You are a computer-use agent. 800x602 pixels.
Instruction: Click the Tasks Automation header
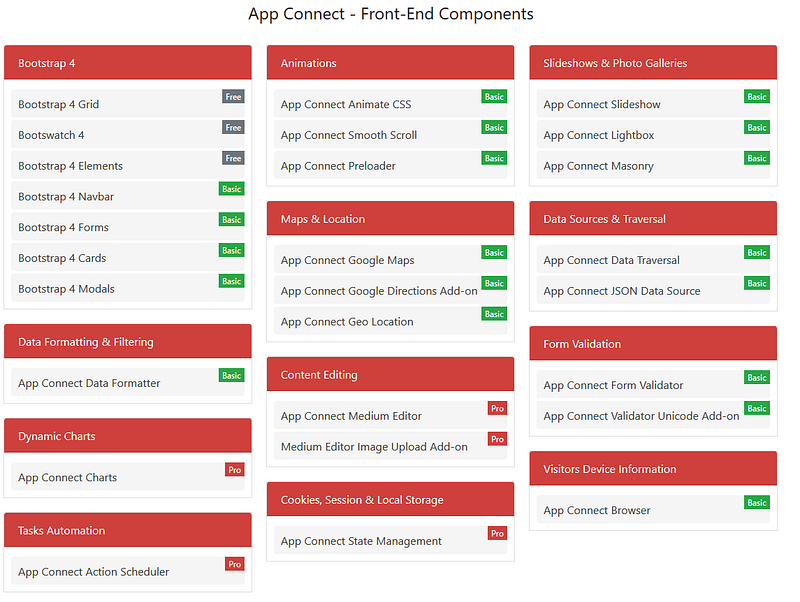click(128, 530)
